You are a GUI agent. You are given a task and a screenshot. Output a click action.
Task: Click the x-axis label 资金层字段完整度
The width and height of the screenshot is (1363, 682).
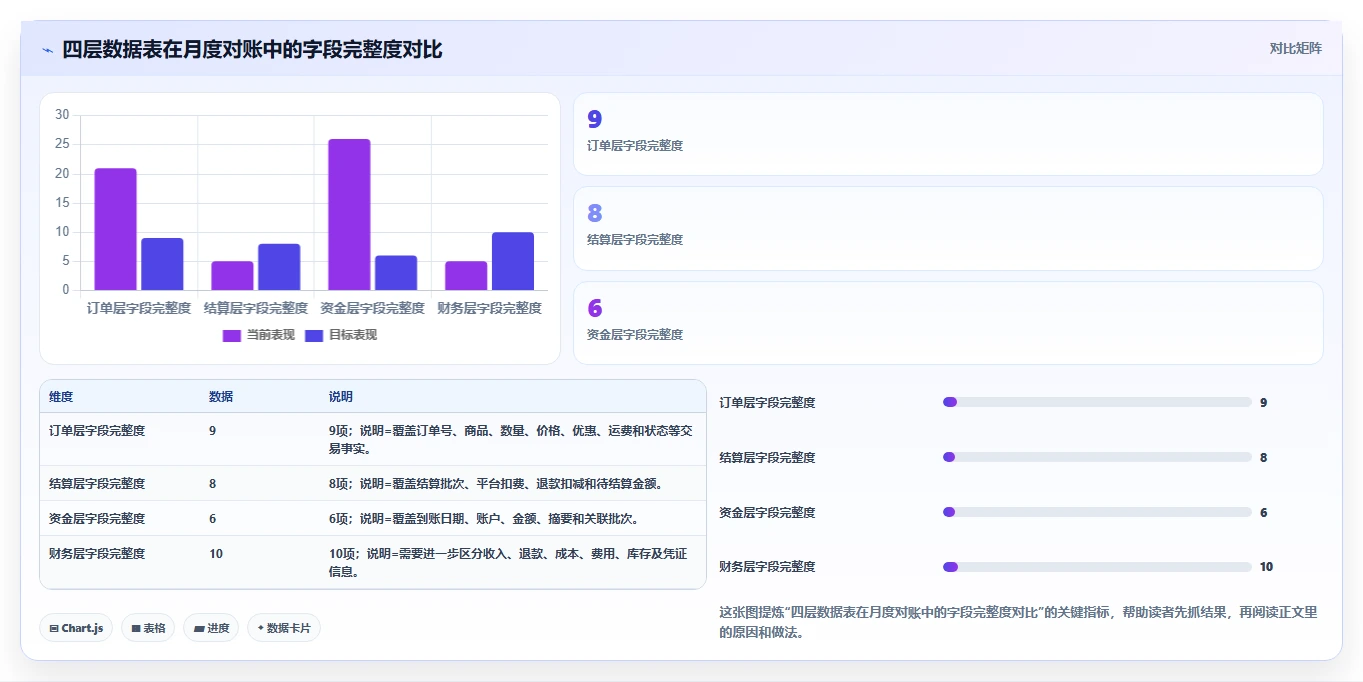pos(372,308)
